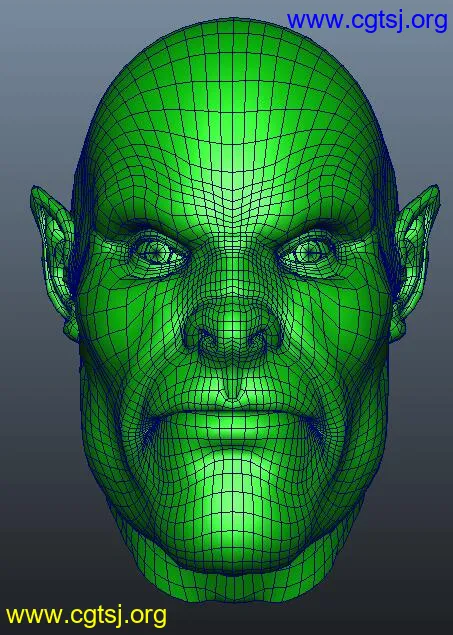Click the pupil of the right eye

(310, 254)
